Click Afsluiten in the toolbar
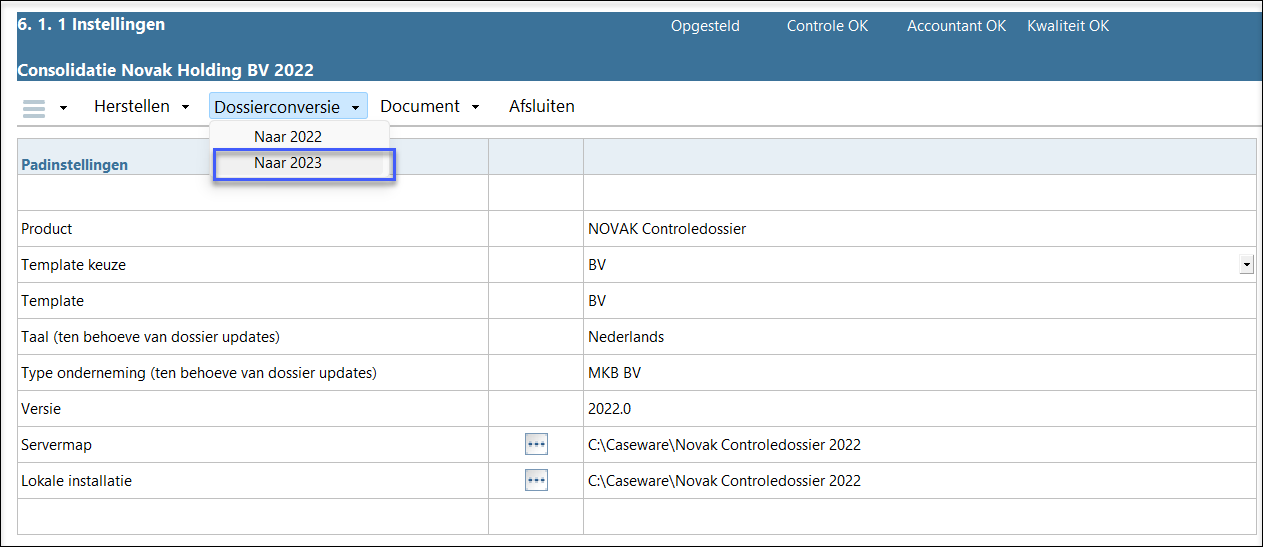Screen dimensions: 1263x547 coord(541,106)
